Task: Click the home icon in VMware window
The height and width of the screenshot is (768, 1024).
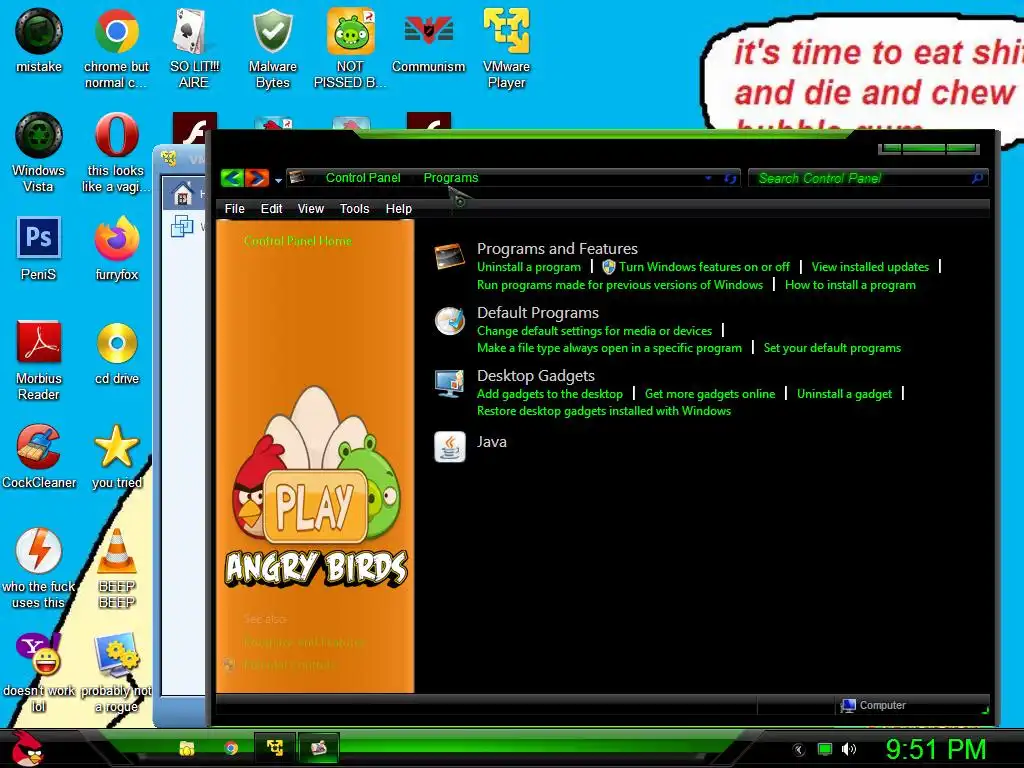Action: [183, 194]
